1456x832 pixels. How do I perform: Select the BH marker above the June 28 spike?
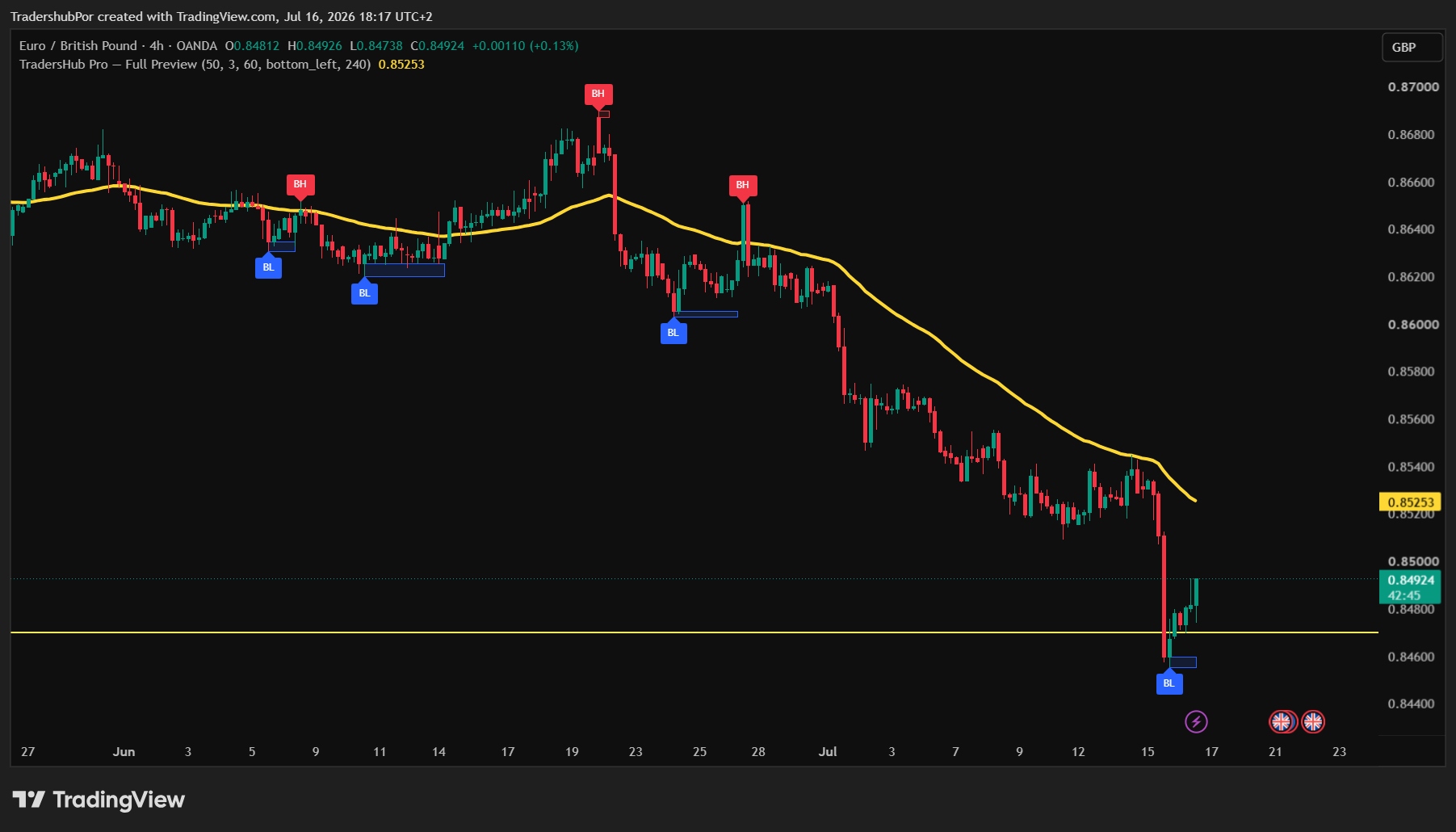tap(743, 186)
